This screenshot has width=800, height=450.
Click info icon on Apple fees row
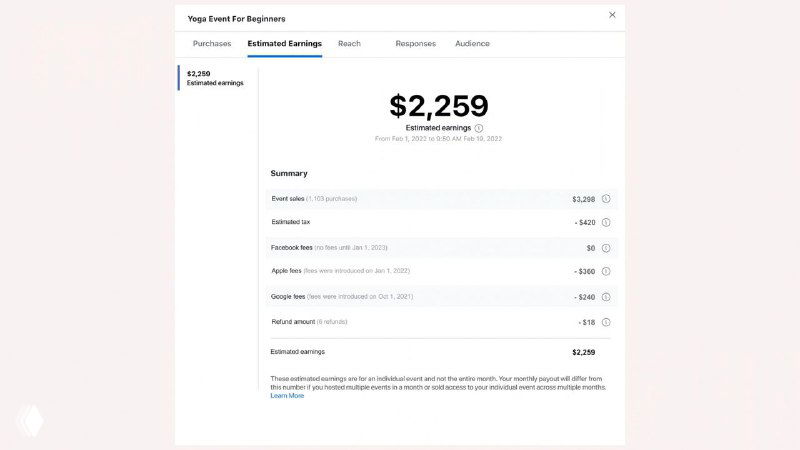point(606,271)
